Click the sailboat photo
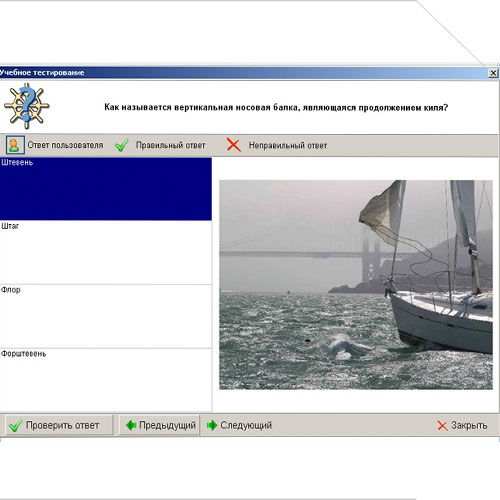The height and width of the screenshot is (500, 500). 356,285
